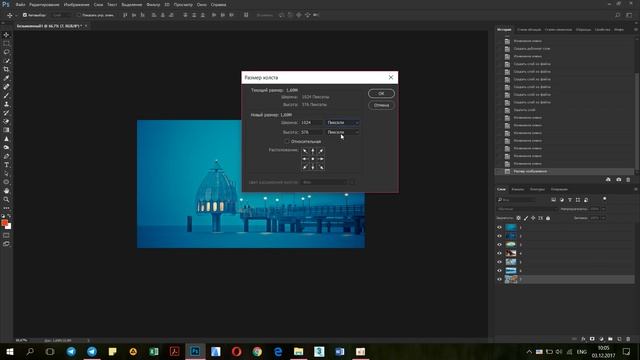Viewport: 640px width, 360px height.
Task: Hide layer 3 with its eye icon
Action: pos(499,244)
